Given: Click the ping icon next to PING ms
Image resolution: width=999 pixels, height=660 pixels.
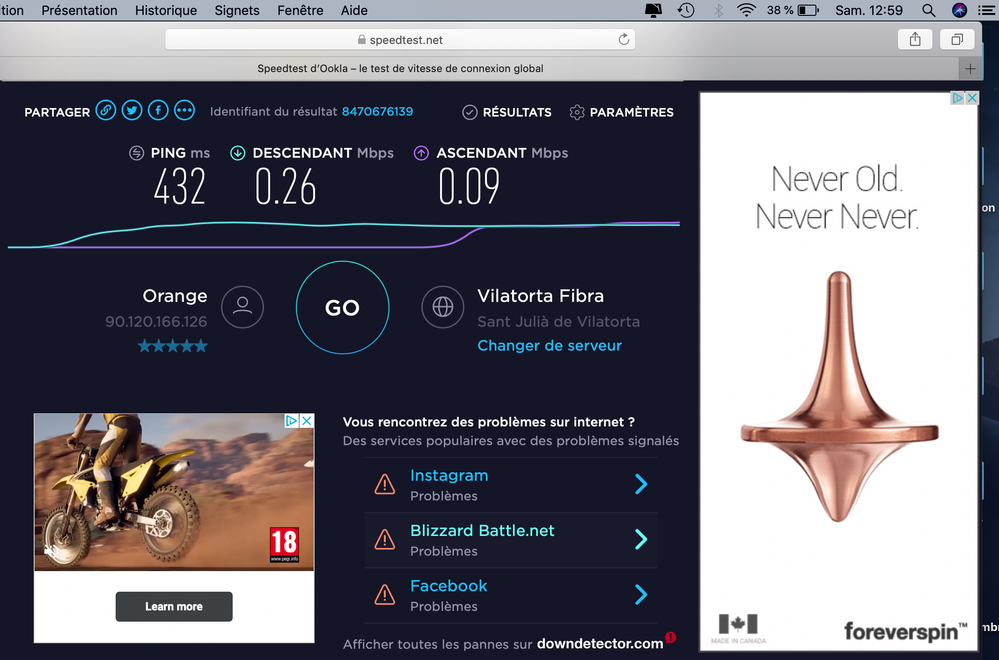Looking at the screenshot, I should 136,153.
